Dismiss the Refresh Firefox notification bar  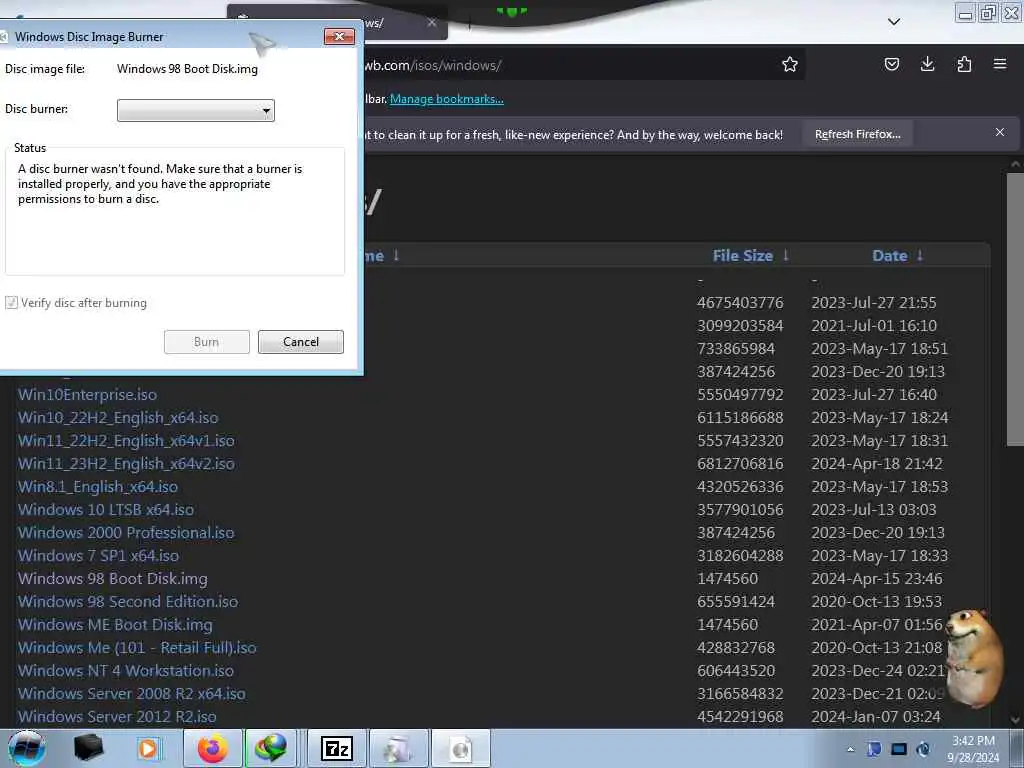tap(1000, 132)
